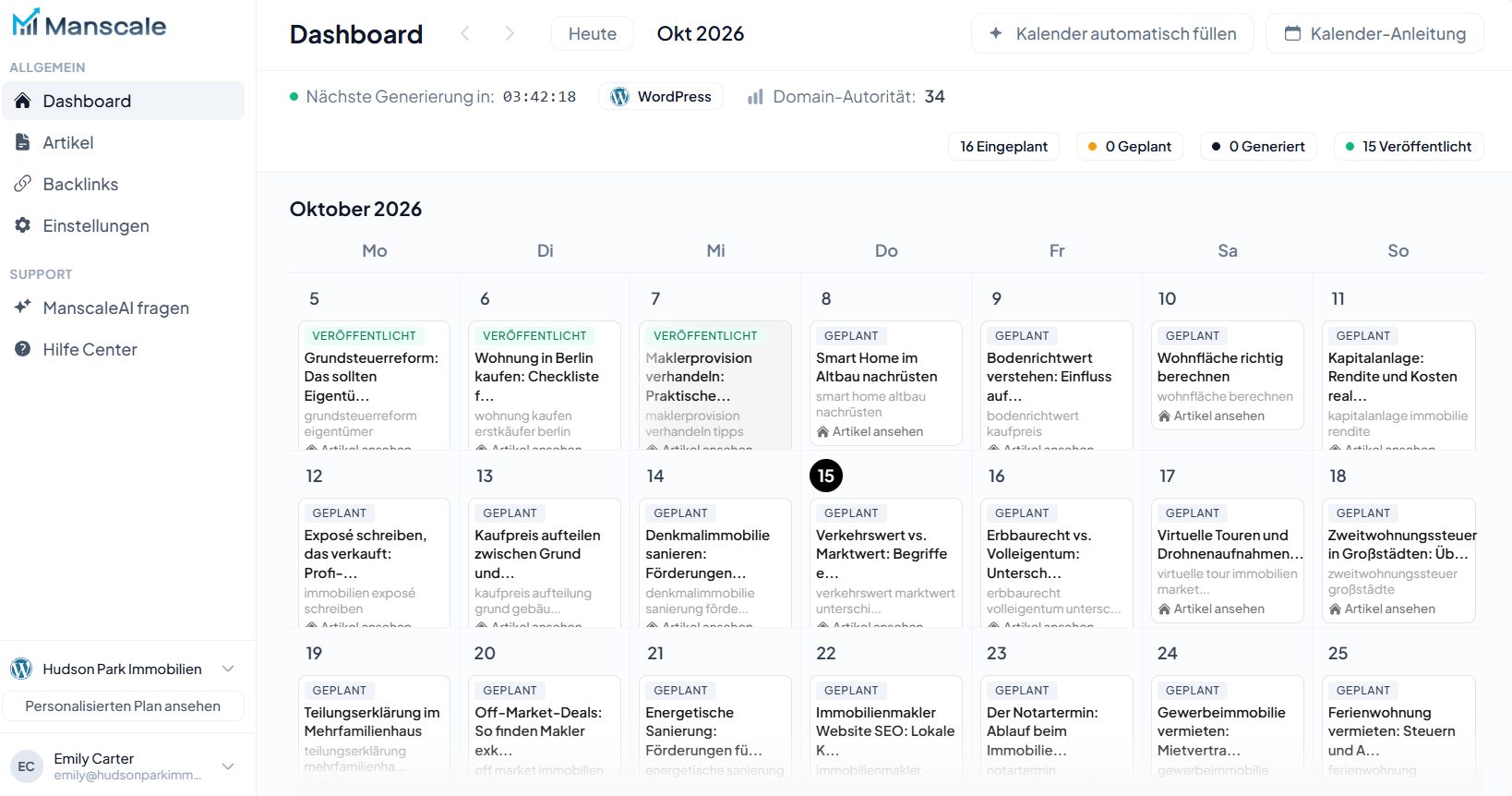Screen dimensions: 1512x796
Task: Open Exposé schreiben card
Action: click(x=374, y=562)
